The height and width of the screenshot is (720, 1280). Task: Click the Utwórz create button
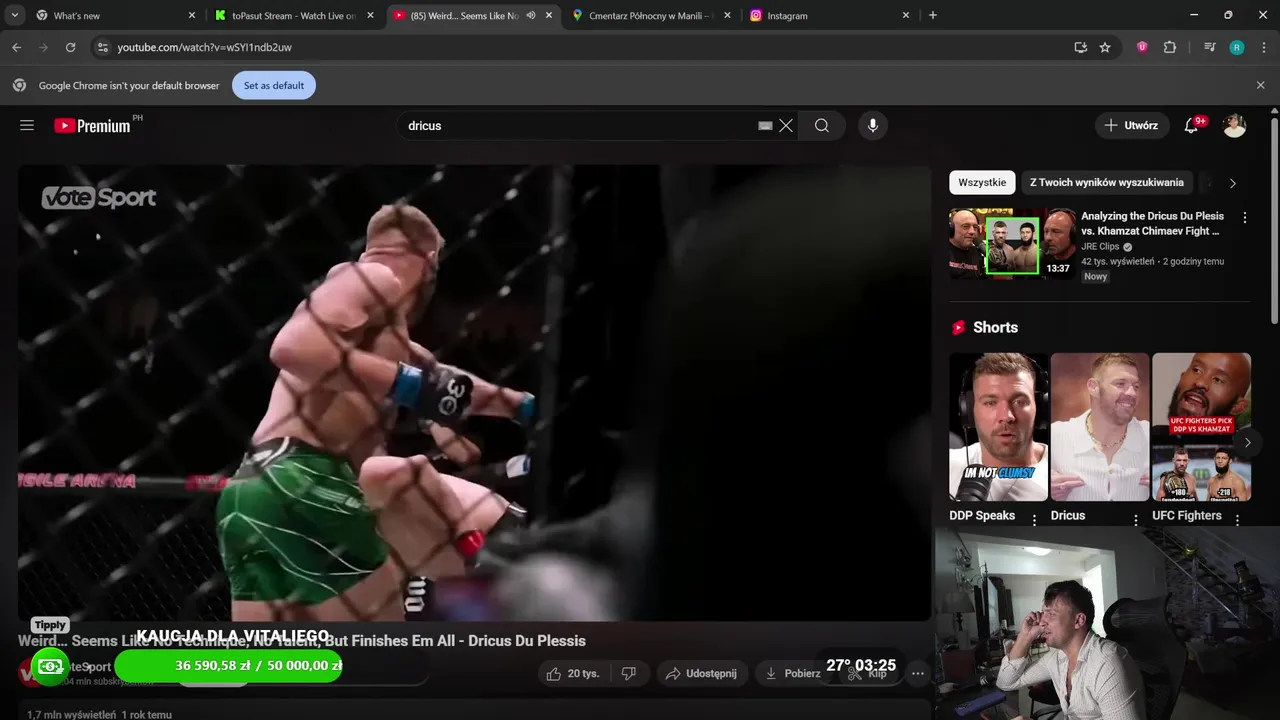1131,125
